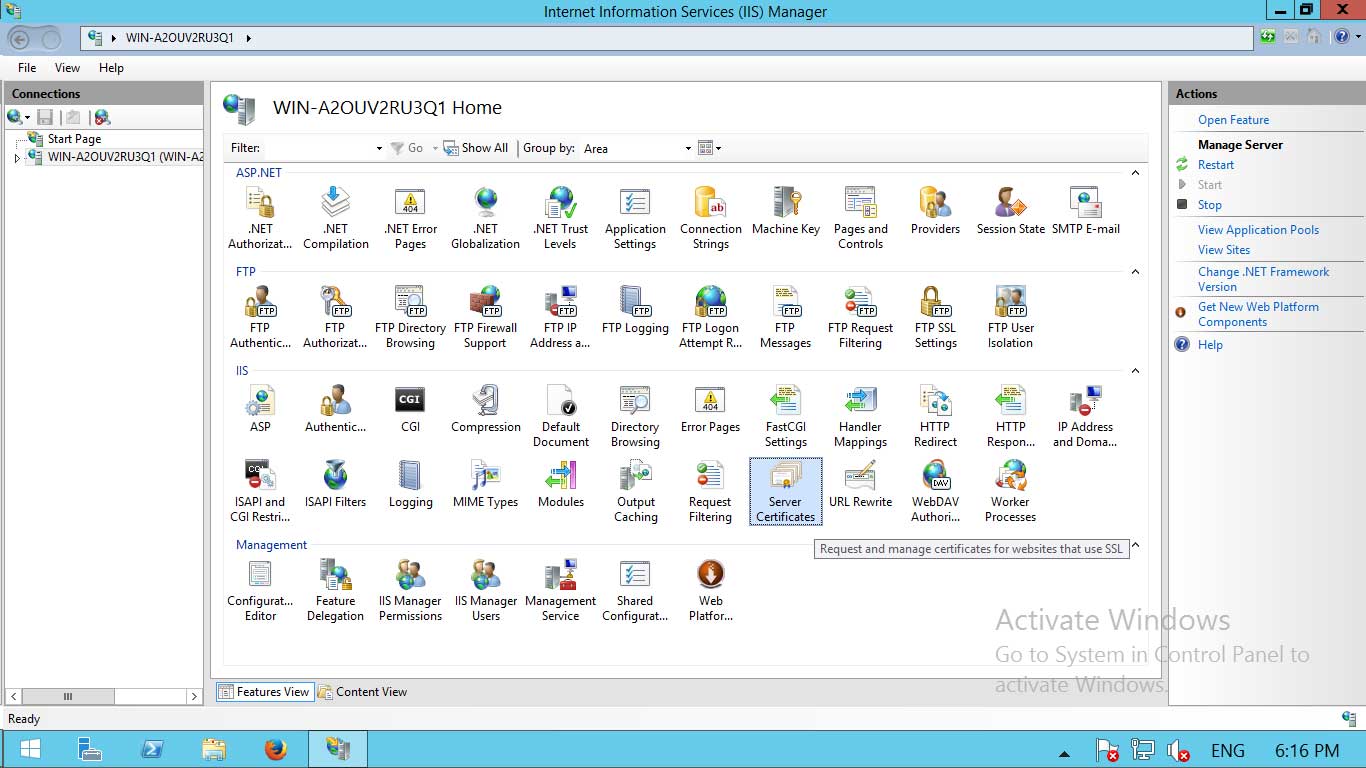Open FTP SSL Settings feature
This screenshot has height=768, width=1366.
(935, 317)
